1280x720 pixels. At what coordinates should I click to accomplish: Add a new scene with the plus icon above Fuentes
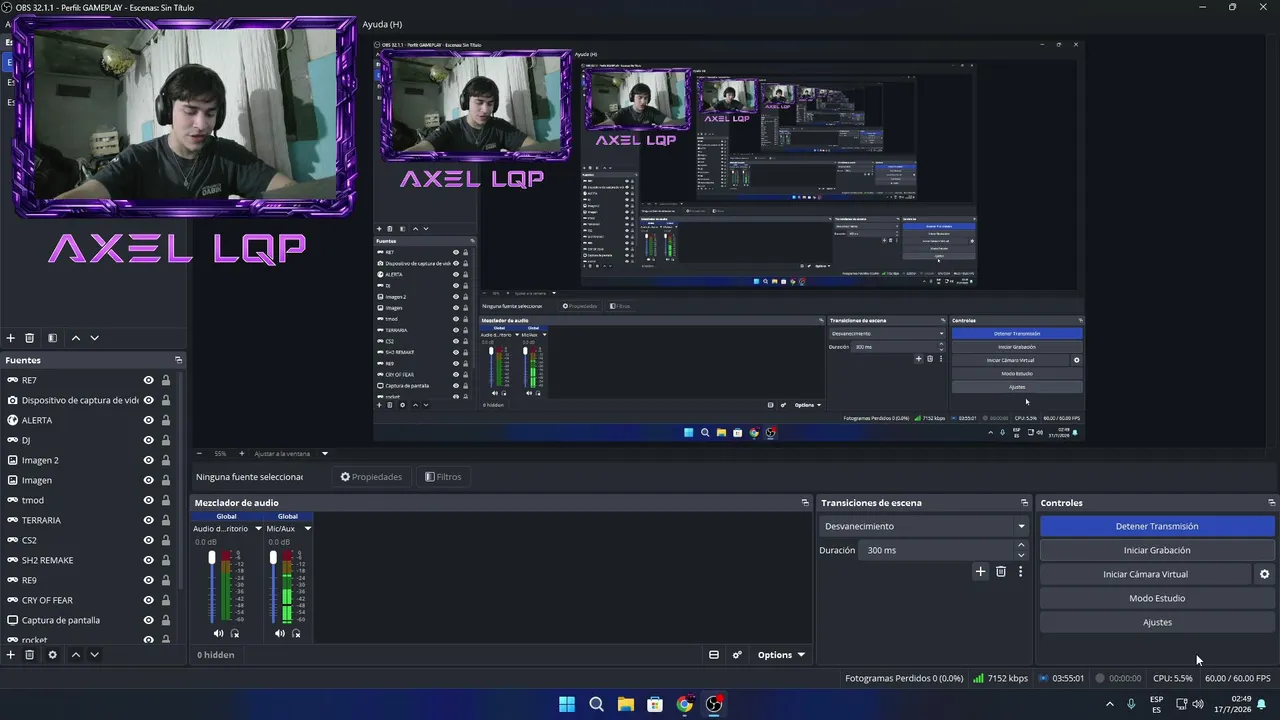pyautogui.click(x=11, y=338)
